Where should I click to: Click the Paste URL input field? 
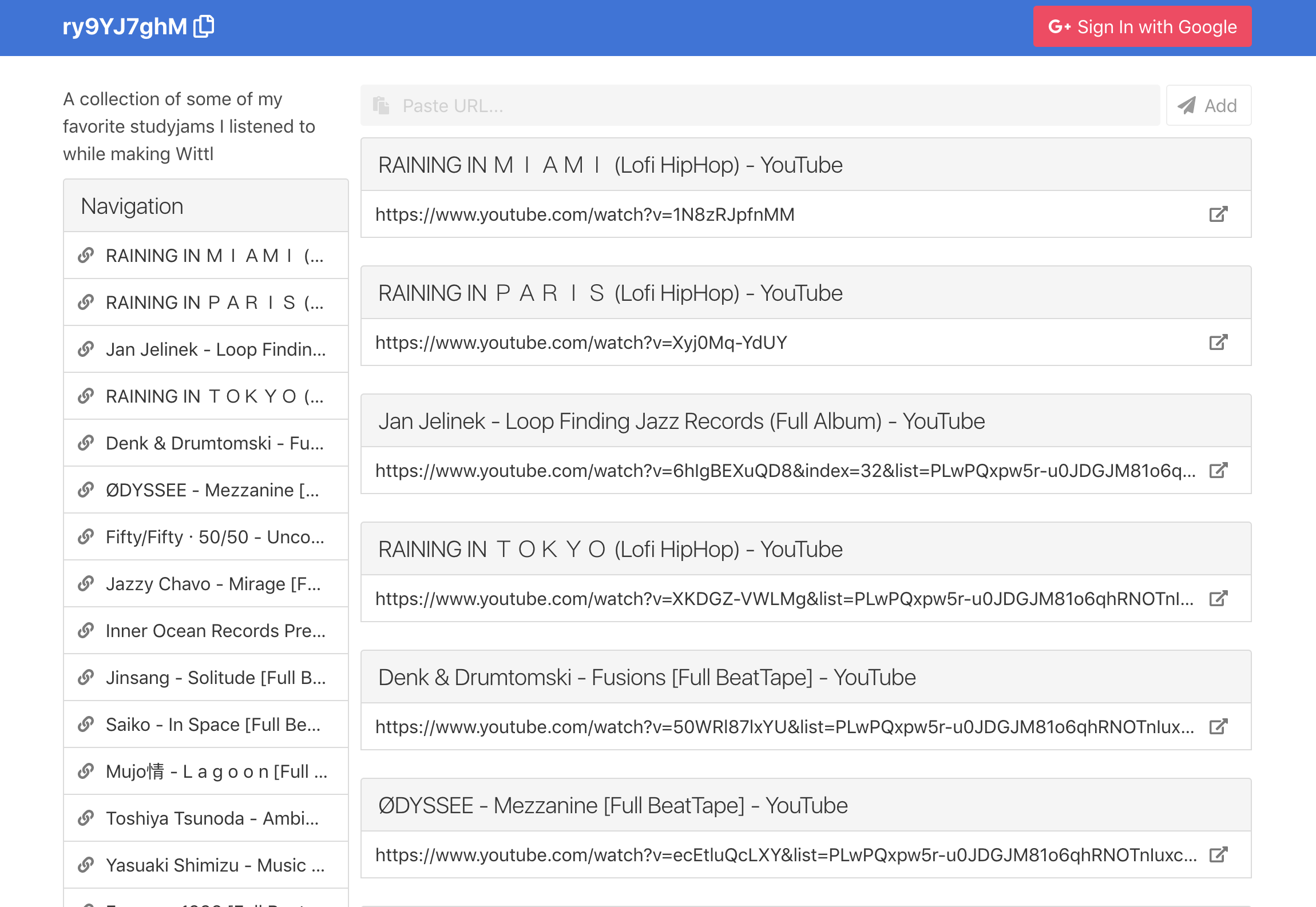tap(760, 105)
